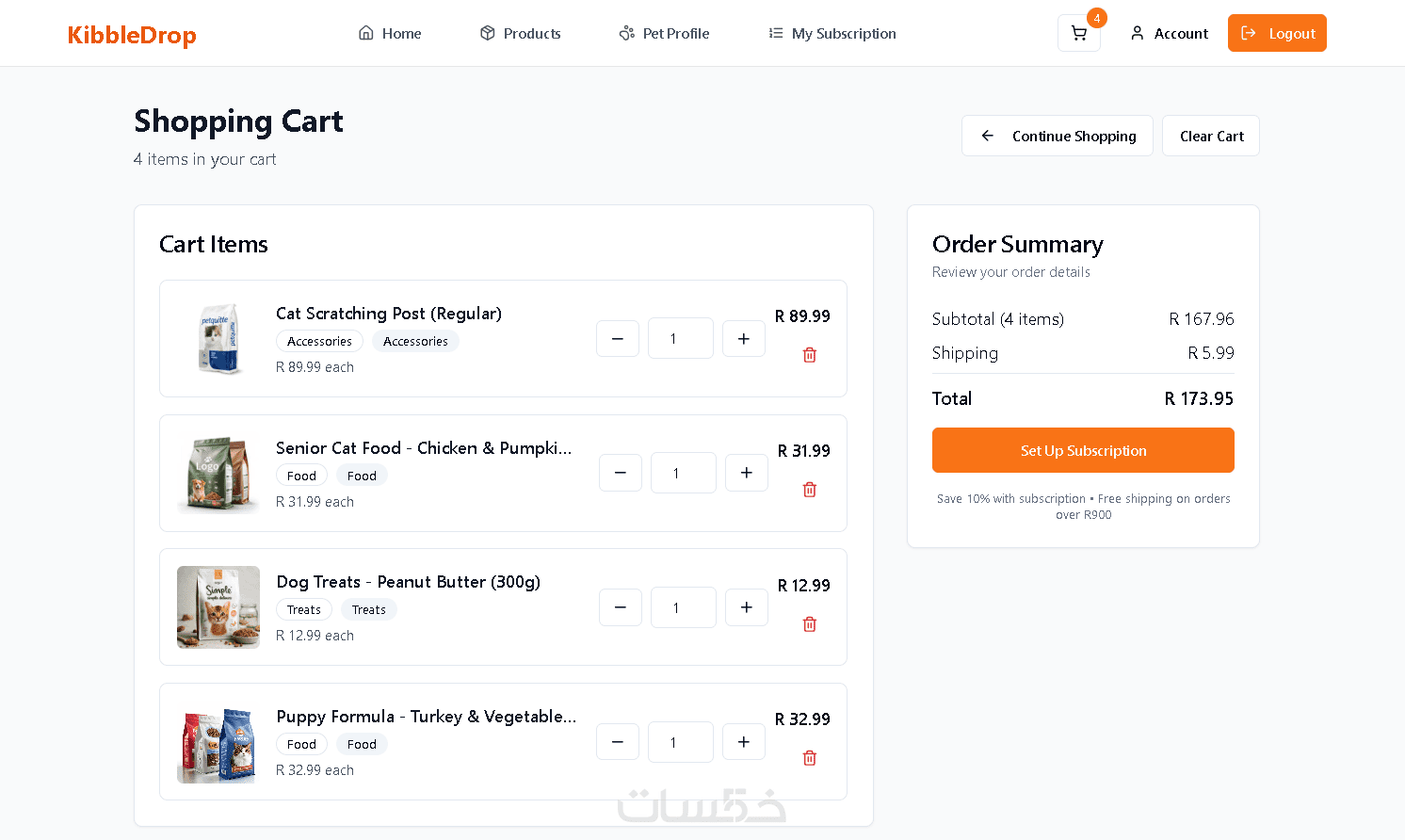The height and width of the screenshot is (840, 1405).
Task: Open the shopping cart icon in header
Action: point(1079,34)
